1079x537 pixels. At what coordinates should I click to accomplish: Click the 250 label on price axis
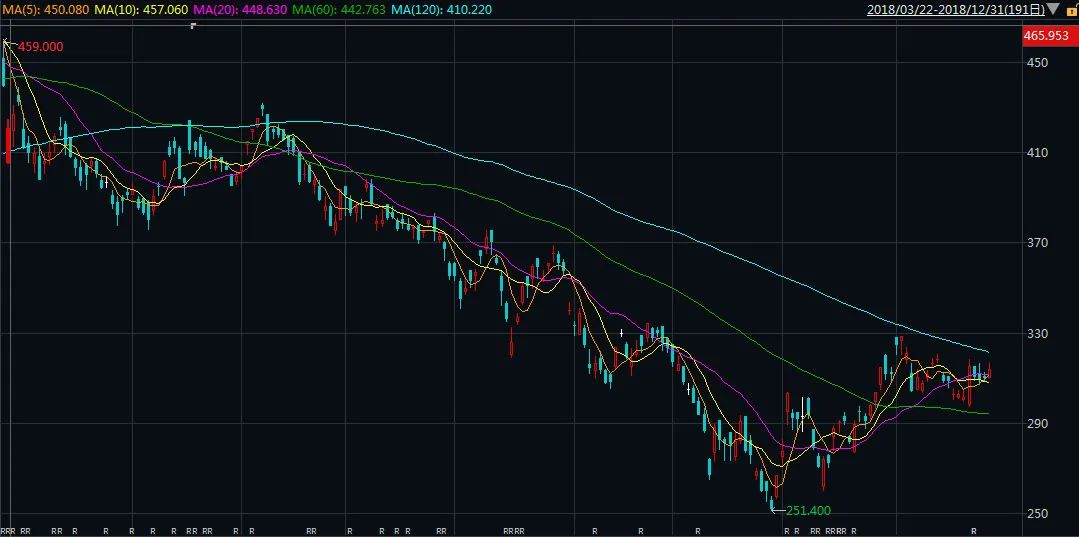1036,513
